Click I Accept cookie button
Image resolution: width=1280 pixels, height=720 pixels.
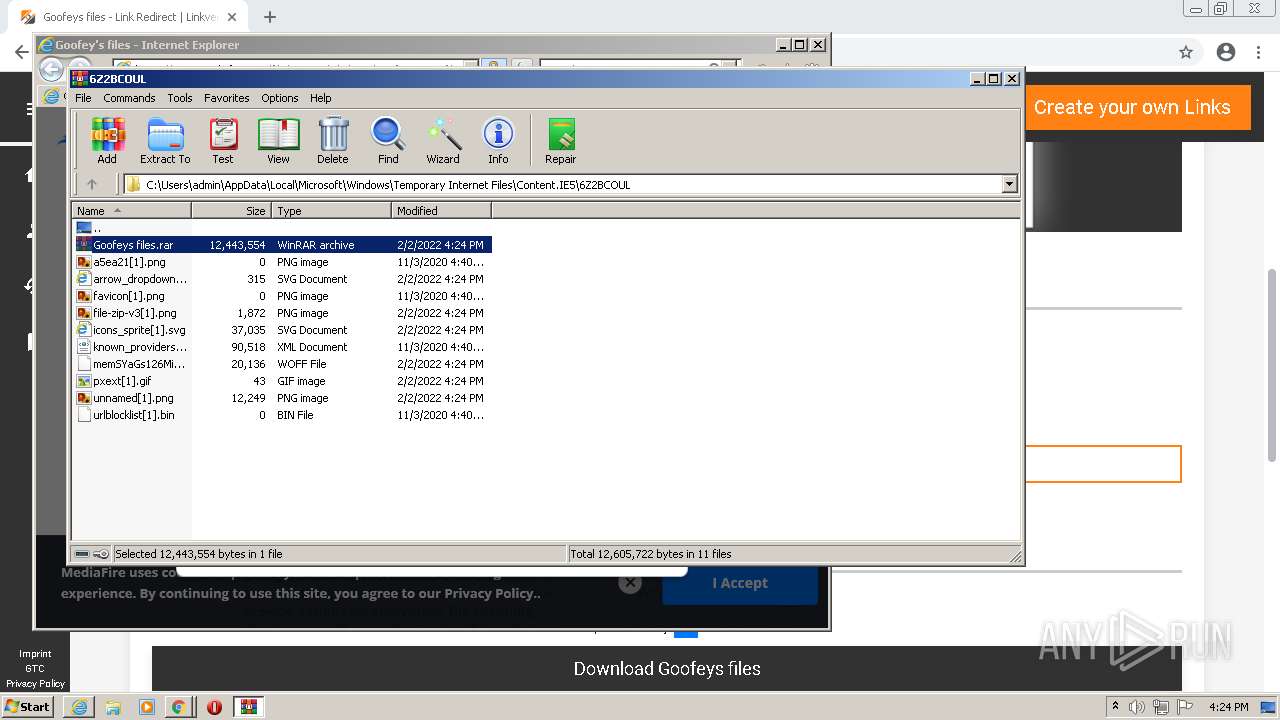pyautogui.click(x=740, y=583)
